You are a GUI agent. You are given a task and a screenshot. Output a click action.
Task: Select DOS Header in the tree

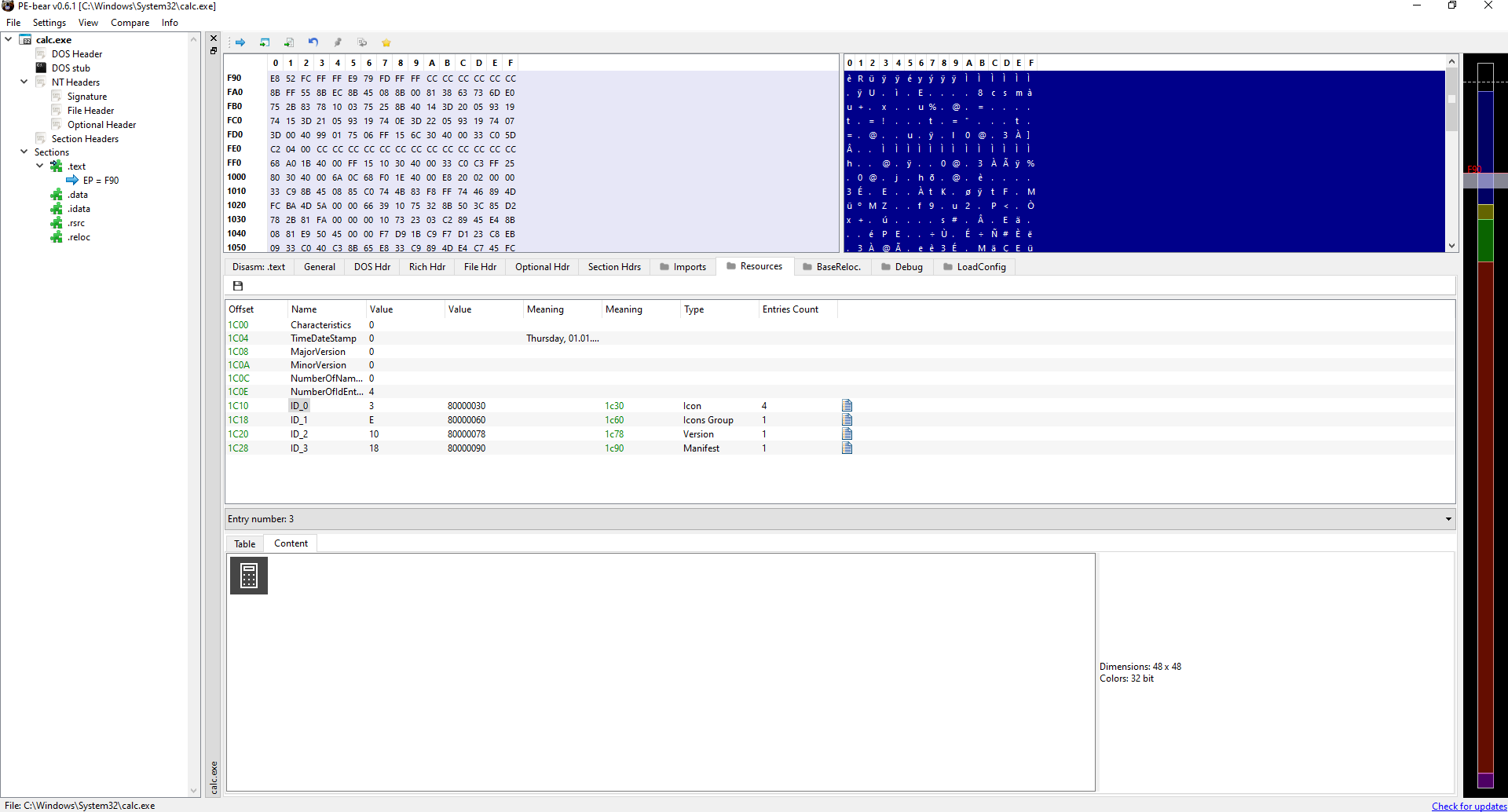click(x=77, y=54)
